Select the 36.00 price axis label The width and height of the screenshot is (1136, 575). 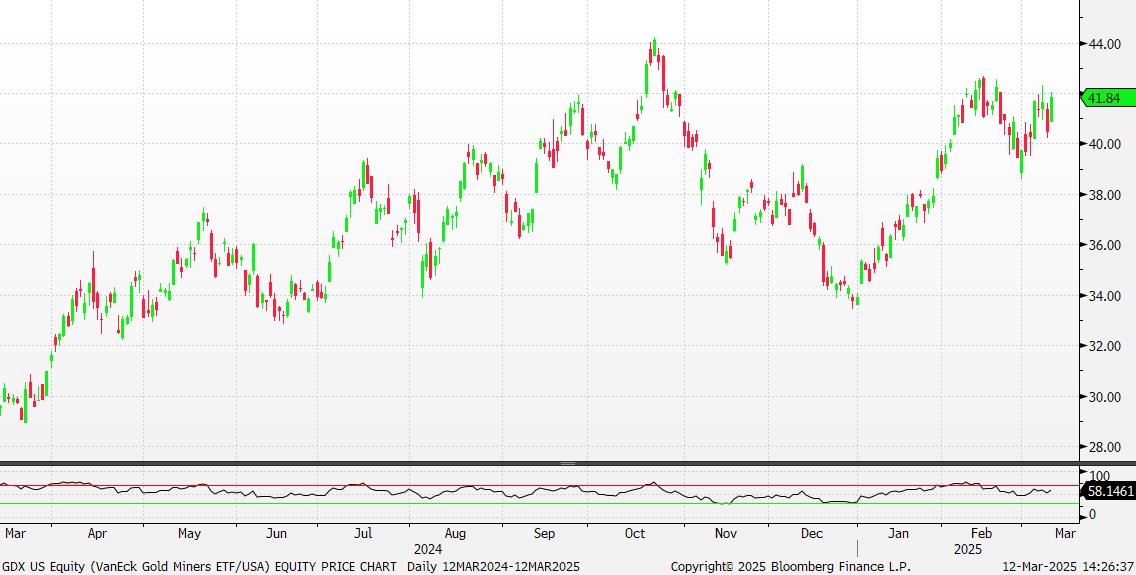1104,245
